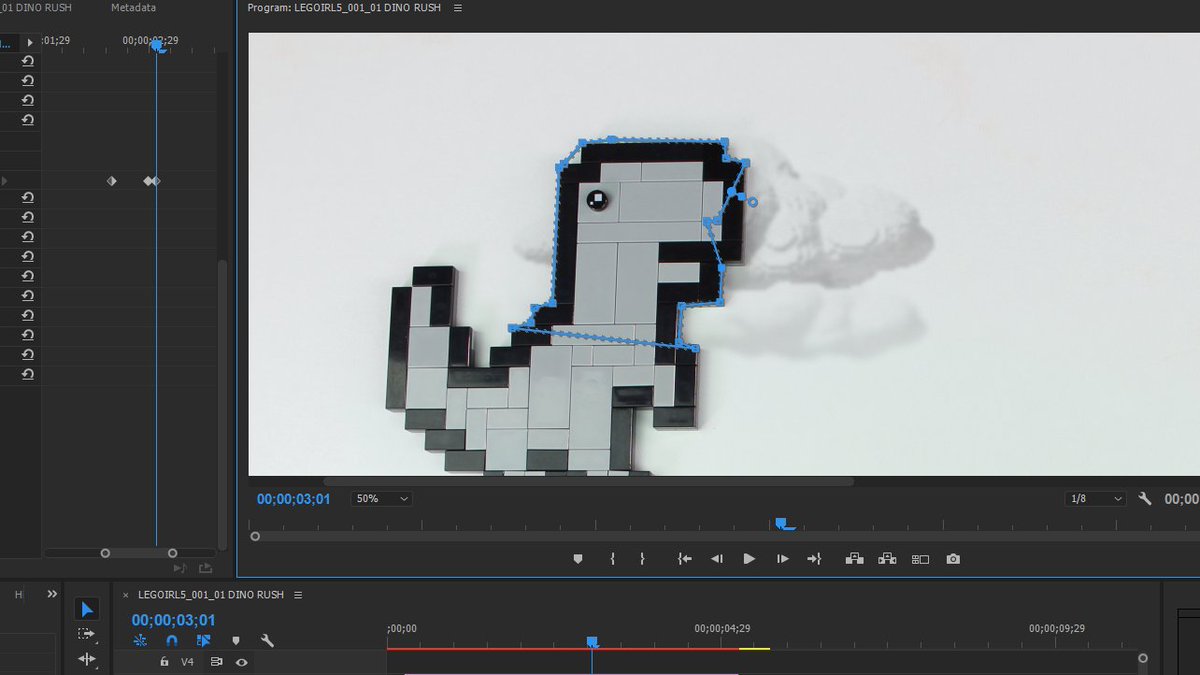The height and width of the screenshot is (675, 1200).
Task: Expand hidden panels with double chevron
Action: point(52,594)
